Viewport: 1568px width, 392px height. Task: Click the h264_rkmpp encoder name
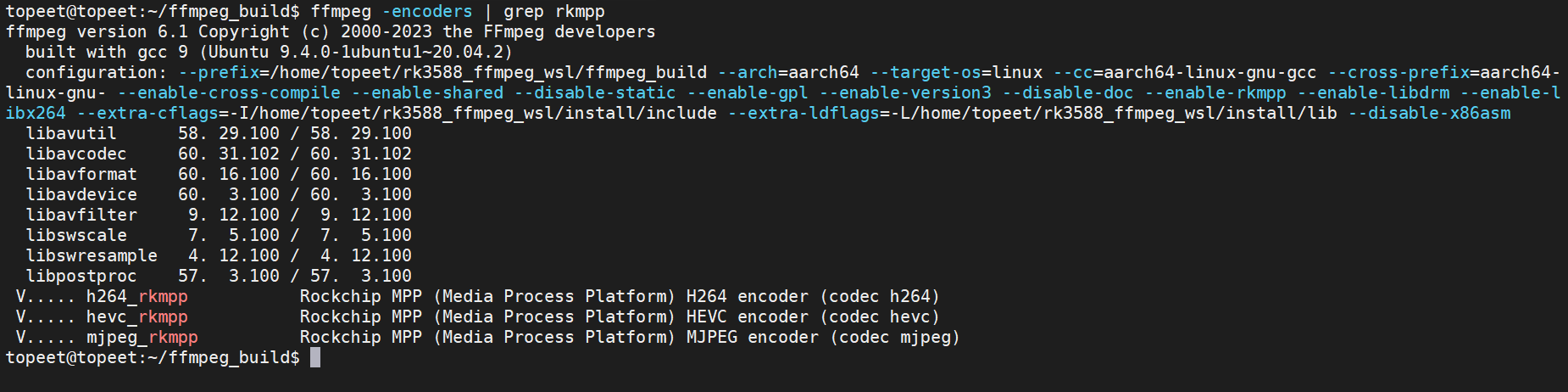coord(136,296)
